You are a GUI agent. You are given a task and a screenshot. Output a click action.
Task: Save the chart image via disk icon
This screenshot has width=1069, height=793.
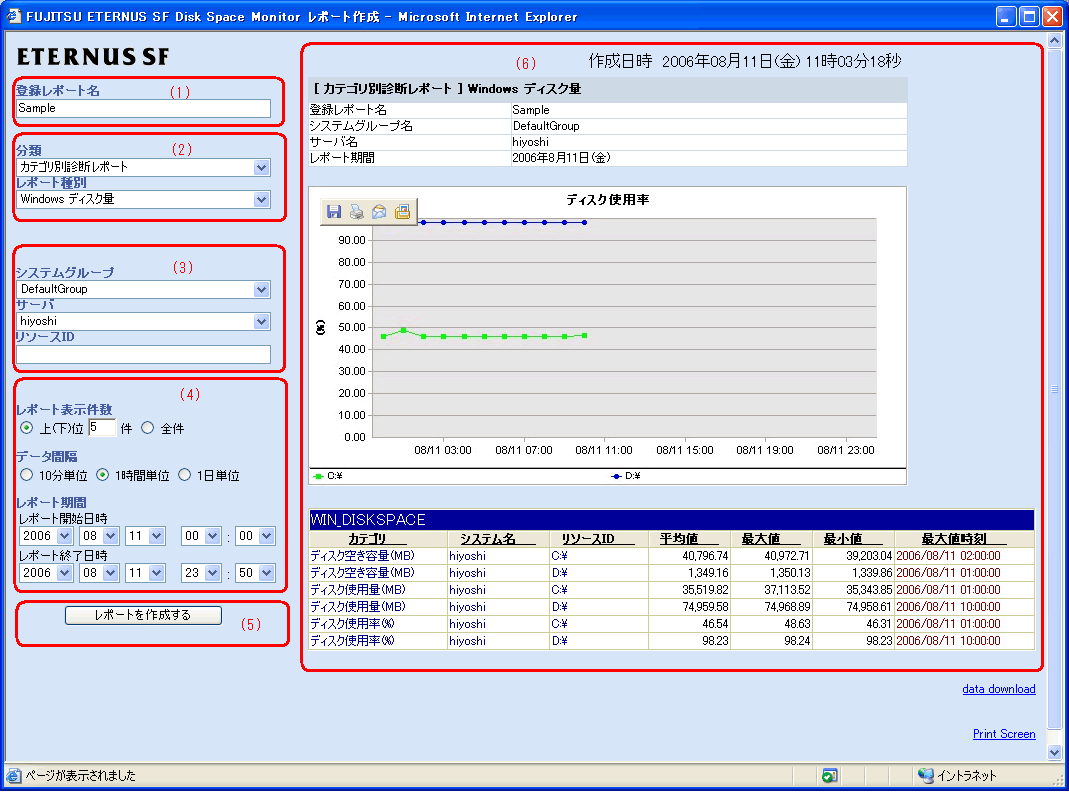(x=333, y=212)
